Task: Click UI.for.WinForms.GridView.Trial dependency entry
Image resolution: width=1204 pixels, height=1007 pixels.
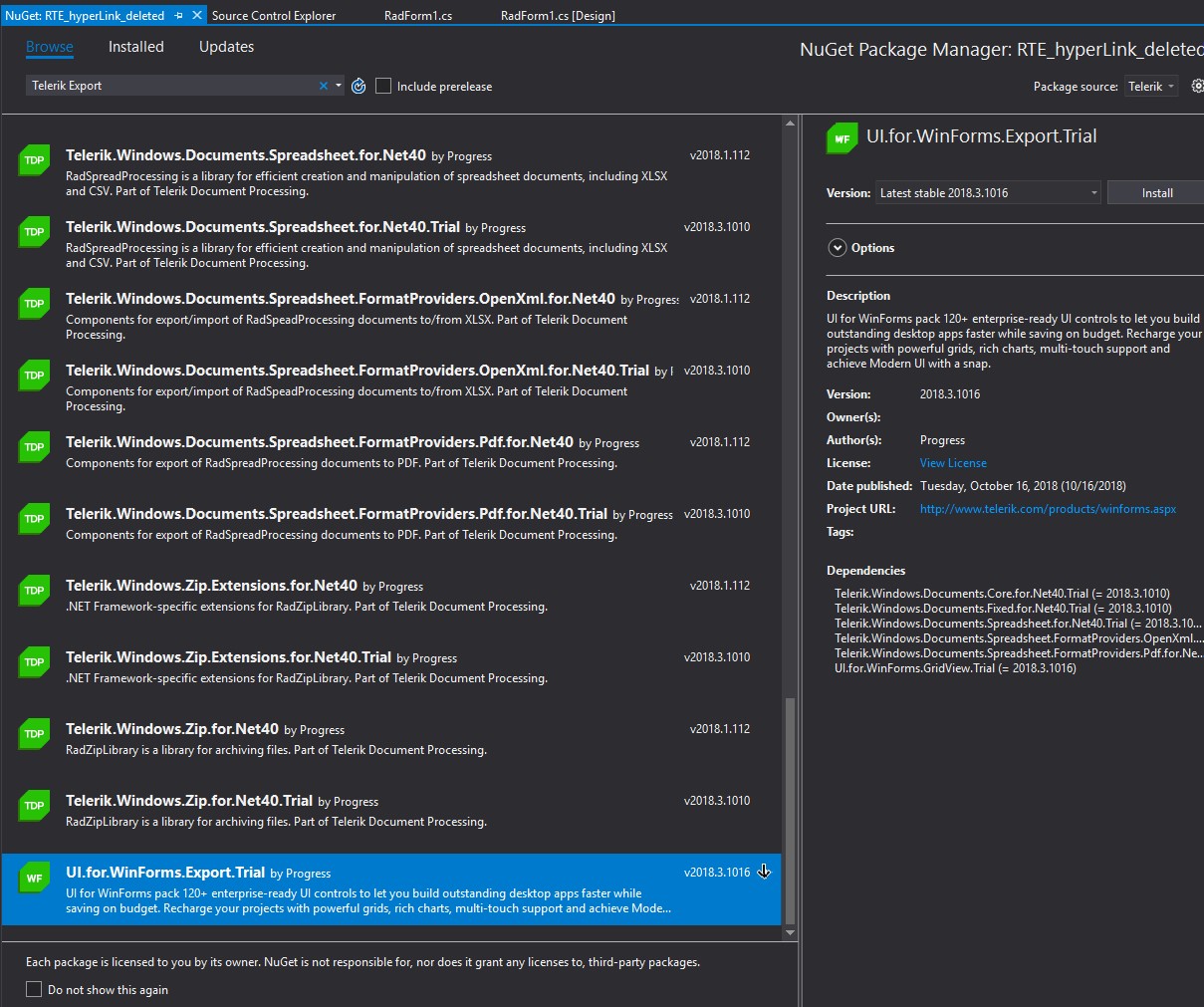Action: (x=955, y=668)
